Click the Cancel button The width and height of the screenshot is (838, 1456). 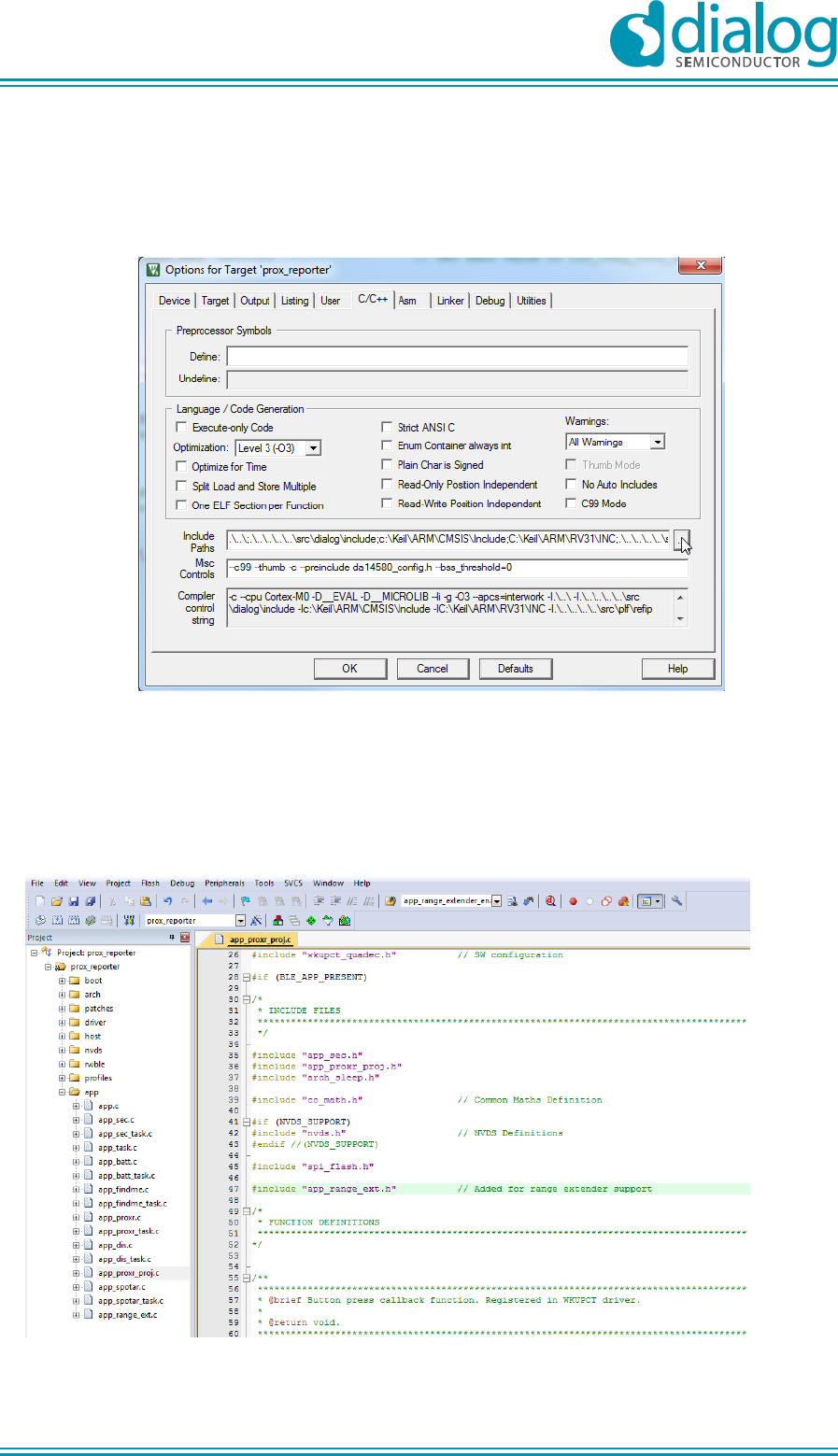point(433,669)
